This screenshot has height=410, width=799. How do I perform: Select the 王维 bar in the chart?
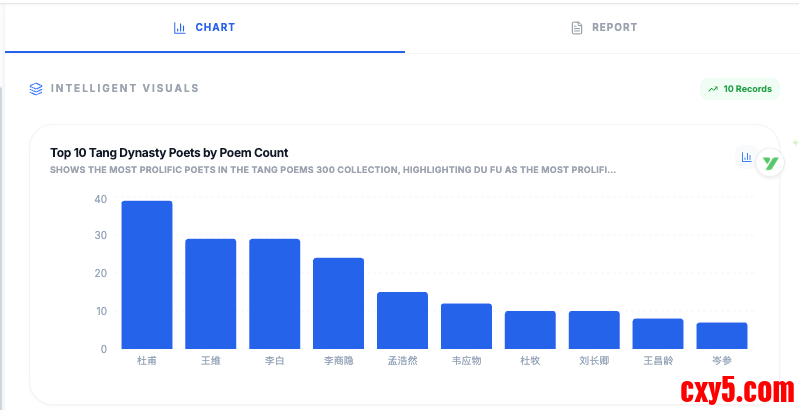[x=211, y=294]
